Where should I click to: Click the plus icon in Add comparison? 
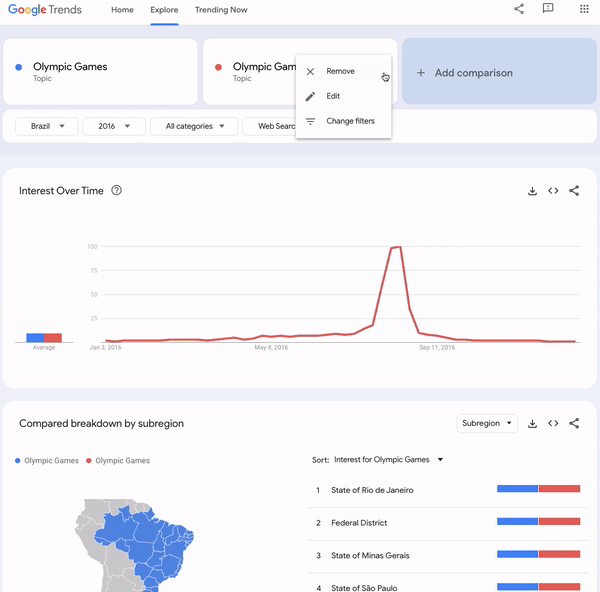(x=421, y=73)
